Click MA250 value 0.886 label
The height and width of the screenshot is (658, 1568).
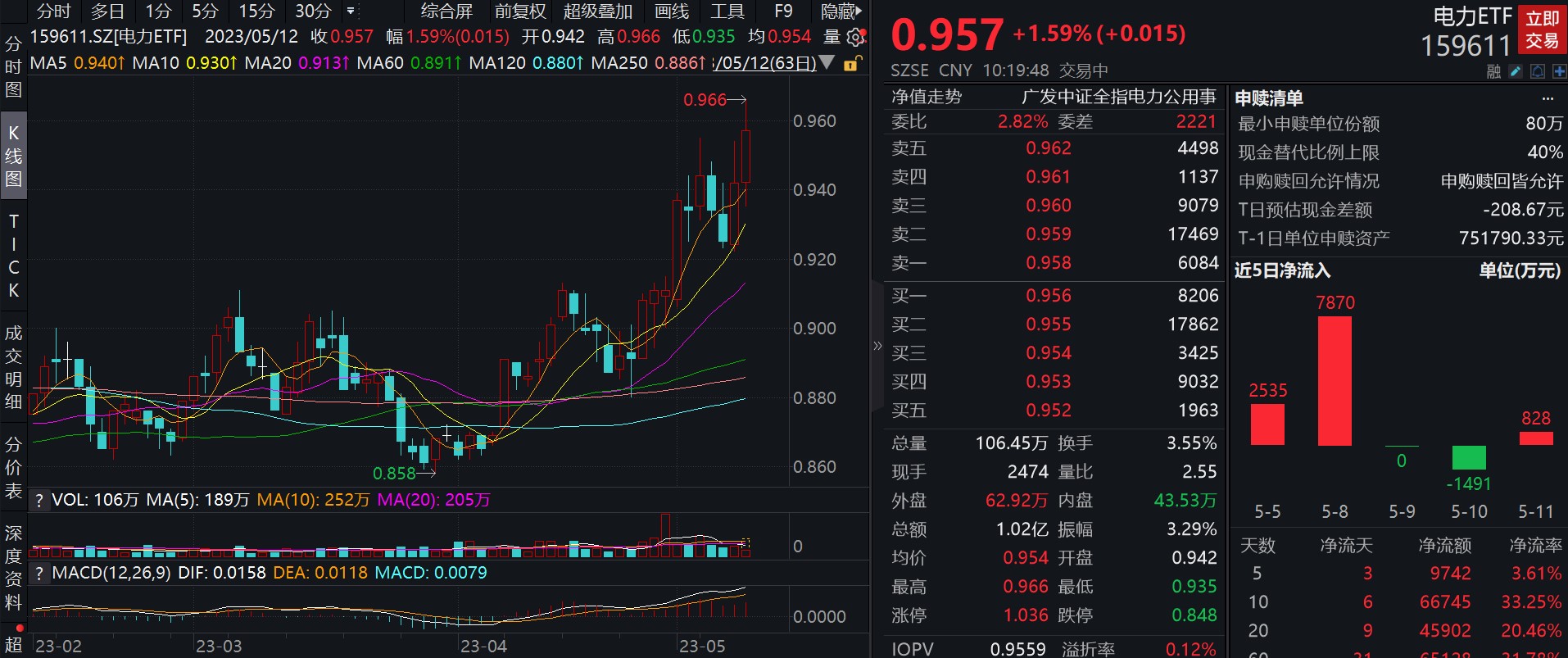[x=680, y=63]
